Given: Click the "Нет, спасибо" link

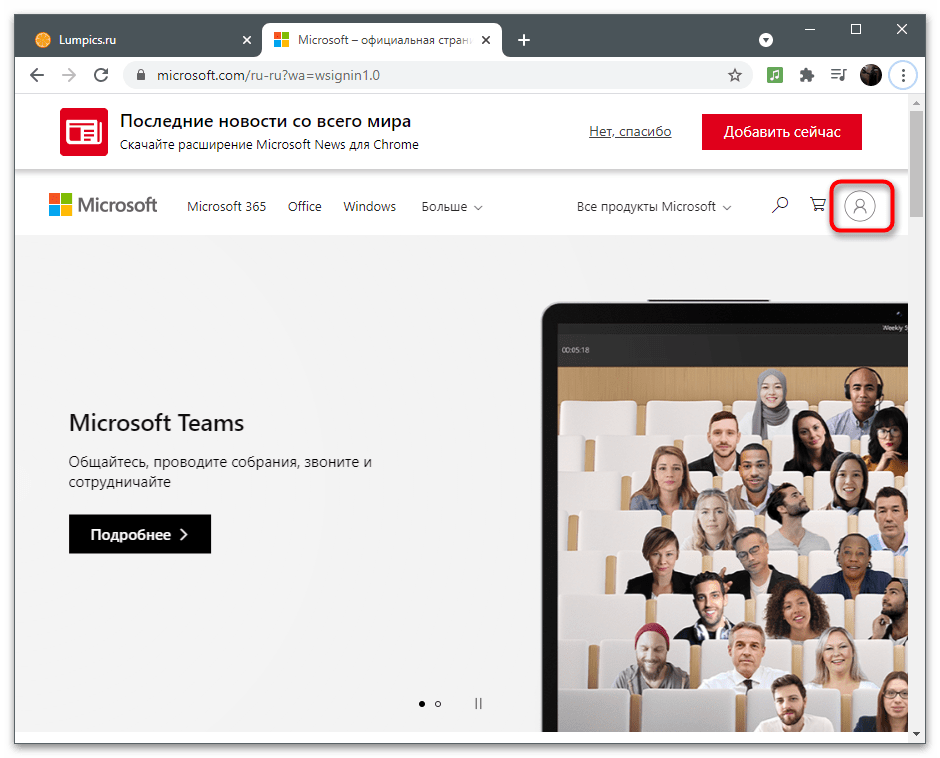Looking at the screenshot, I should [630, 131].
